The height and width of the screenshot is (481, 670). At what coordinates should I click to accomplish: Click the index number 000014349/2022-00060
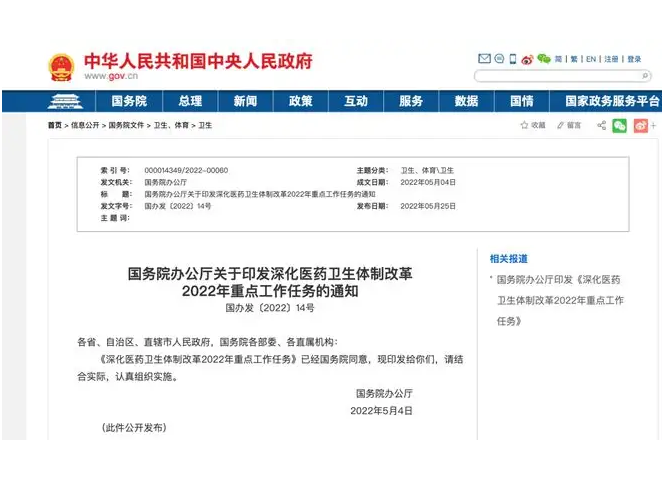tap(186, 170)
